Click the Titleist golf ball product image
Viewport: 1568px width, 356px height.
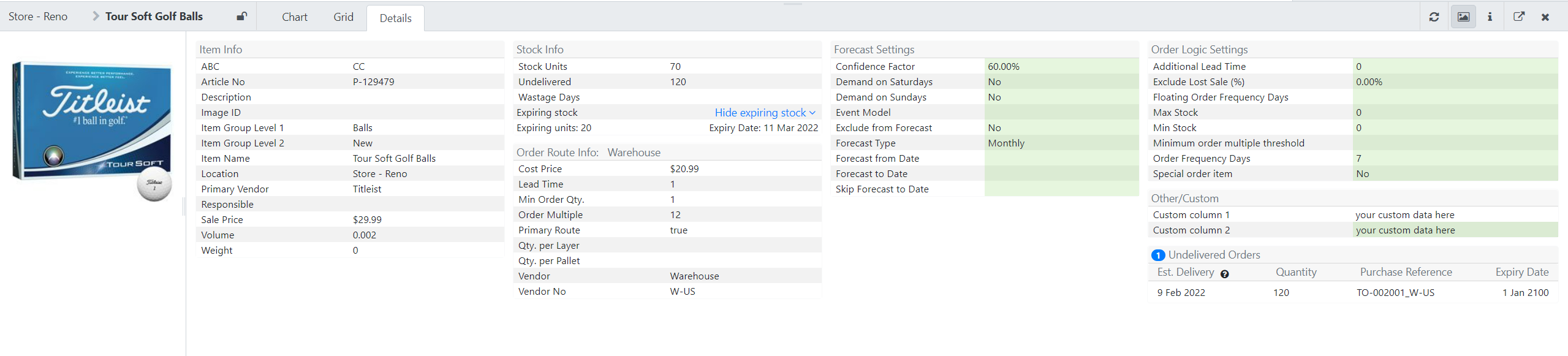[92, 129]
